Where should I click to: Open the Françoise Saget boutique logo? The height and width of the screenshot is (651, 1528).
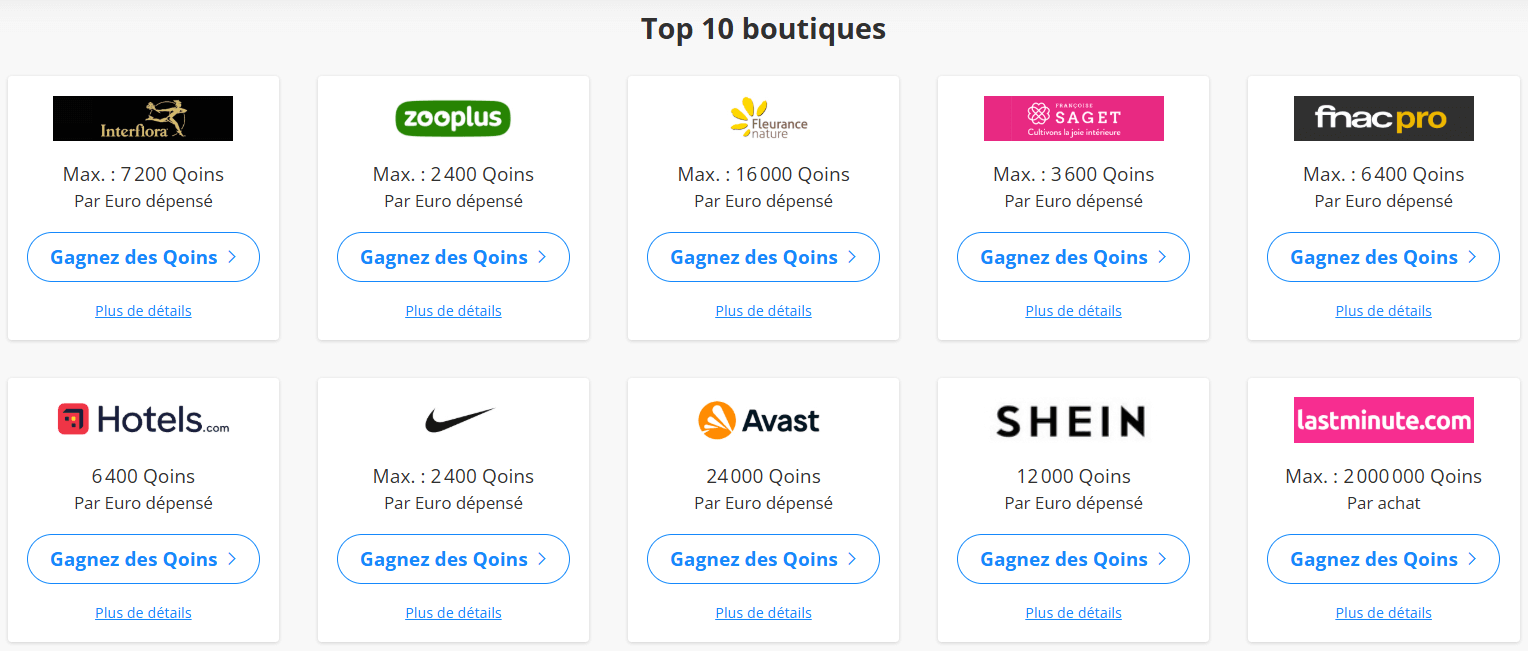click(x=1073, y=118)
